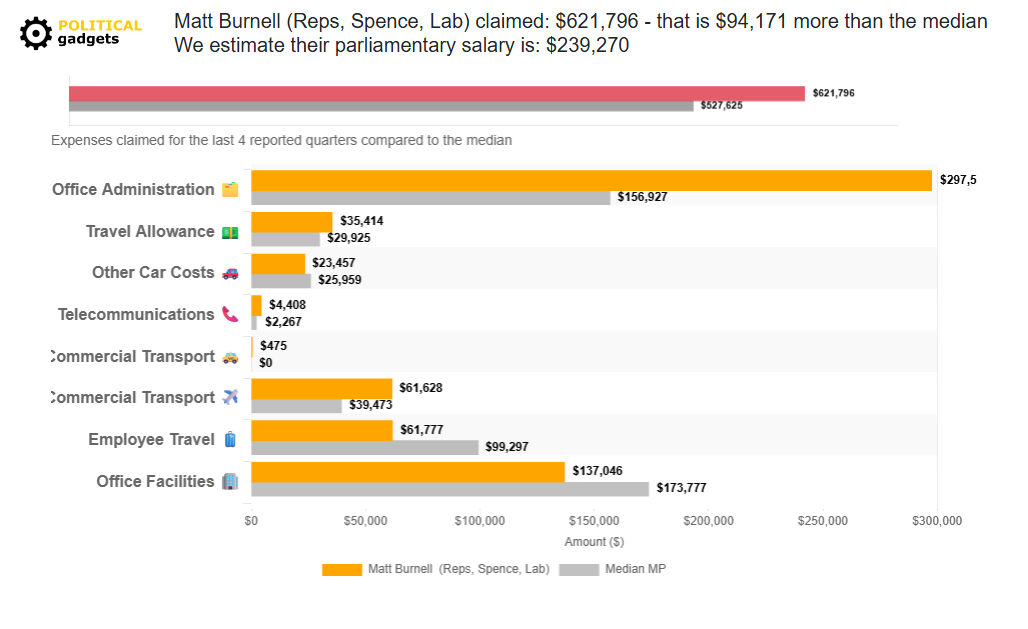Click the orange $137,046 Office Facilities bar
The height and width of the screenshot is (629, 1028).
(x=408, y=472)
